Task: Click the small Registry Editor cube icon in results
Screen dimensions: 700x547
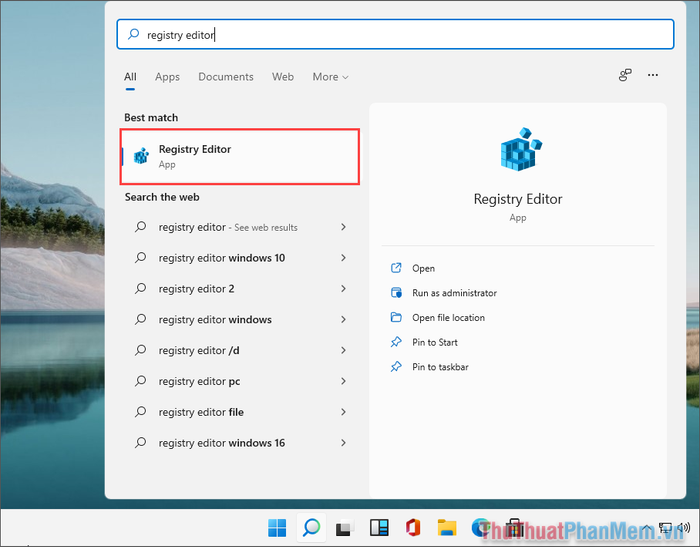Action: click(x=142, y=156)
